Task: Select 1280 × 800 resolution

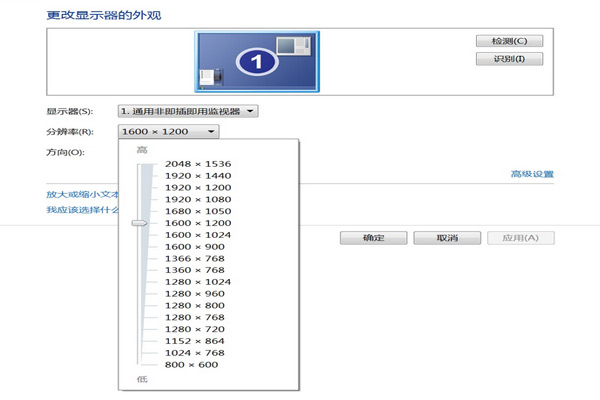Action: pos(195,305)
